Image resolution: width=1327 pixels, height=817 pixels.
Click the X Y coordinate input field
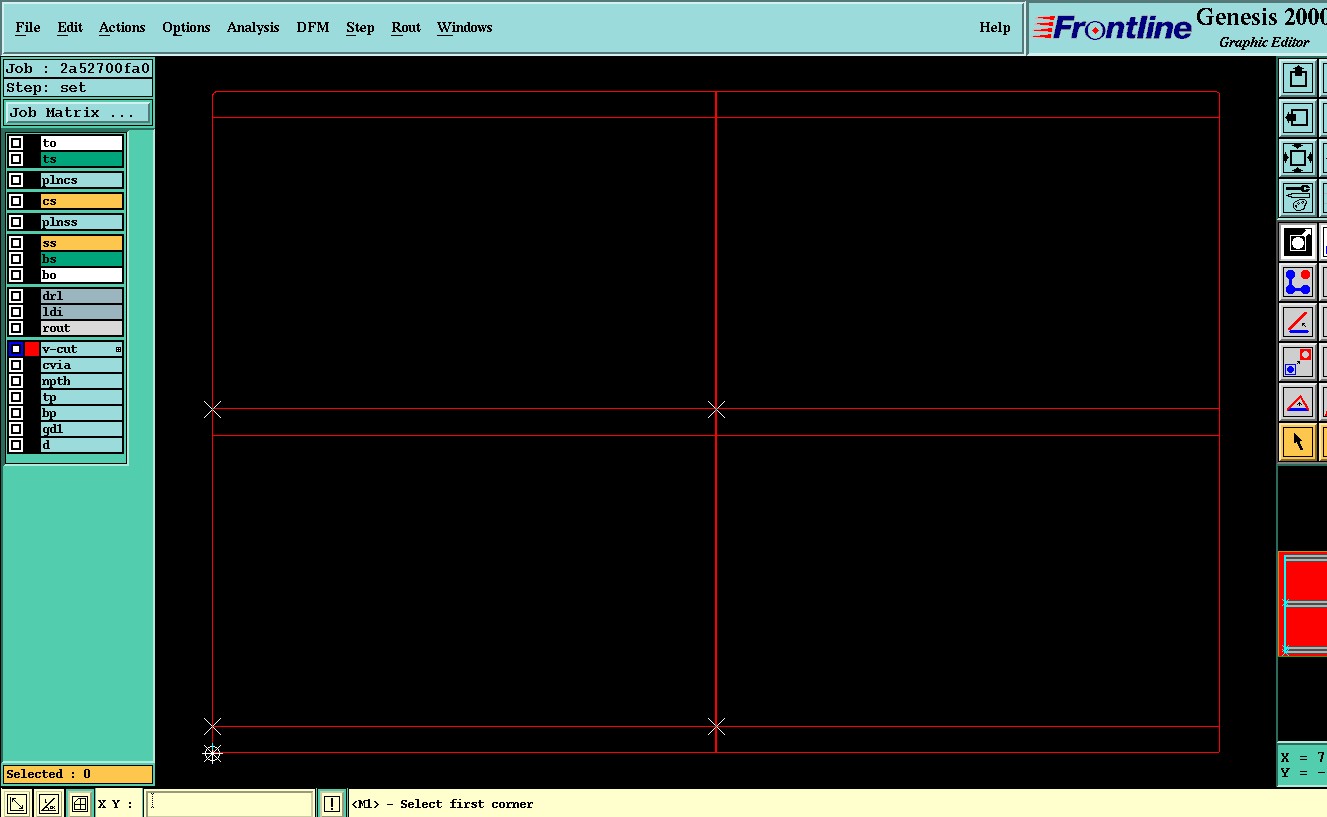(x=229, y=804)
